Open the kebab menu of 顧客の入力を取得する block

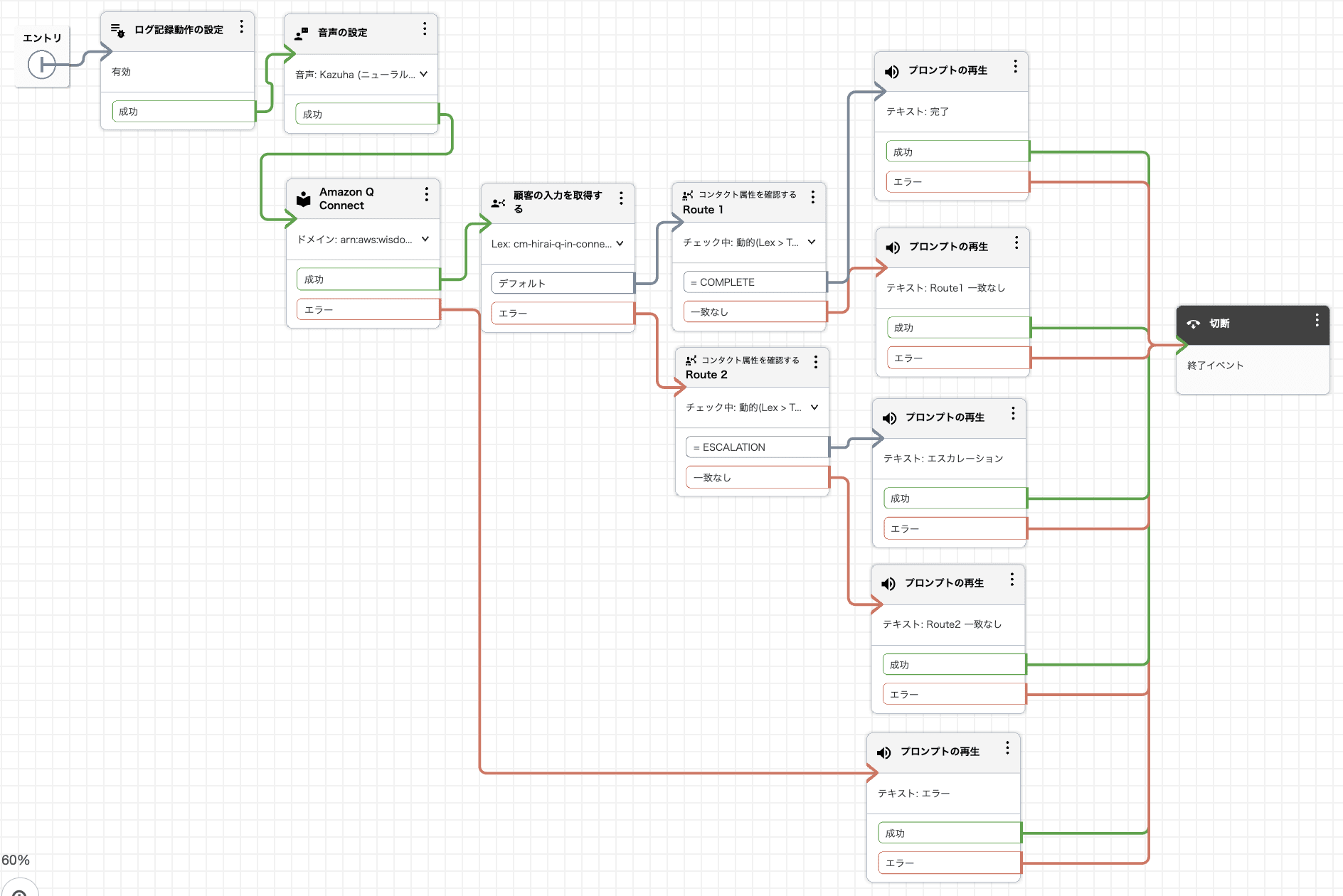[x=621, y=198]
